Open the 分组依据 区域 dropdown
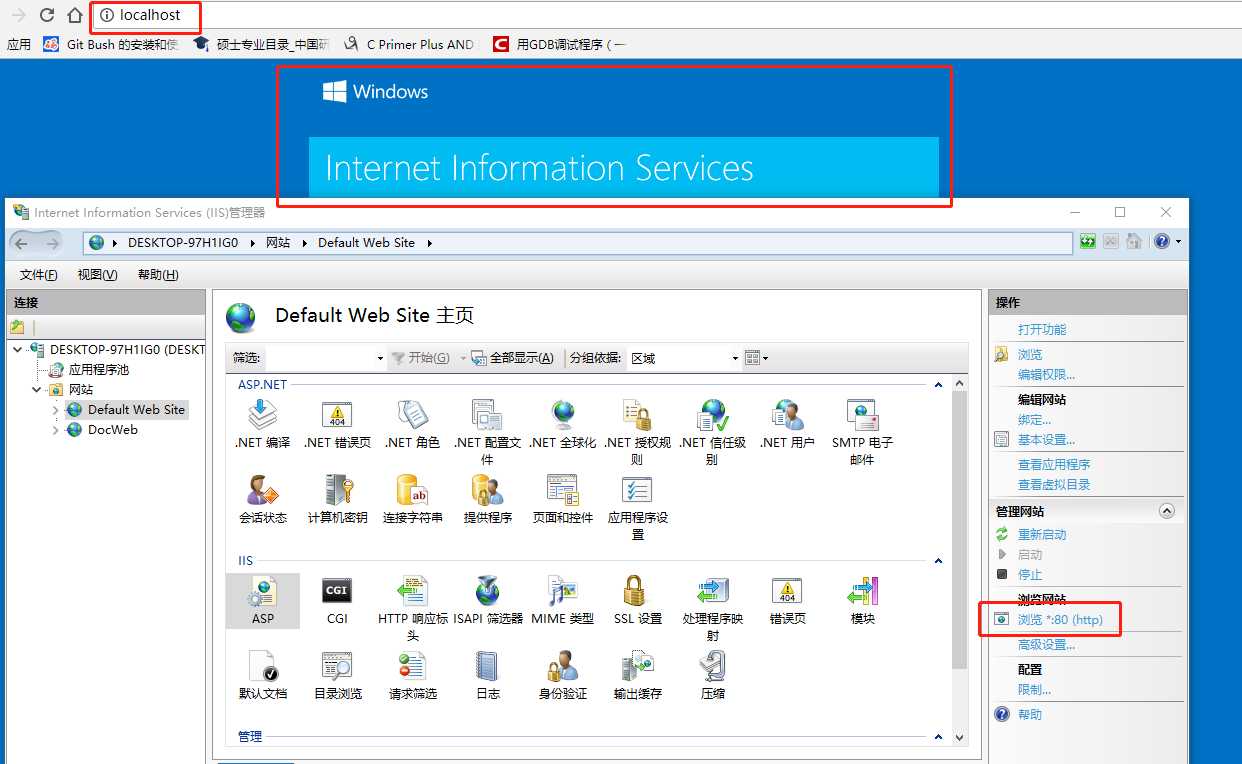 684,358
